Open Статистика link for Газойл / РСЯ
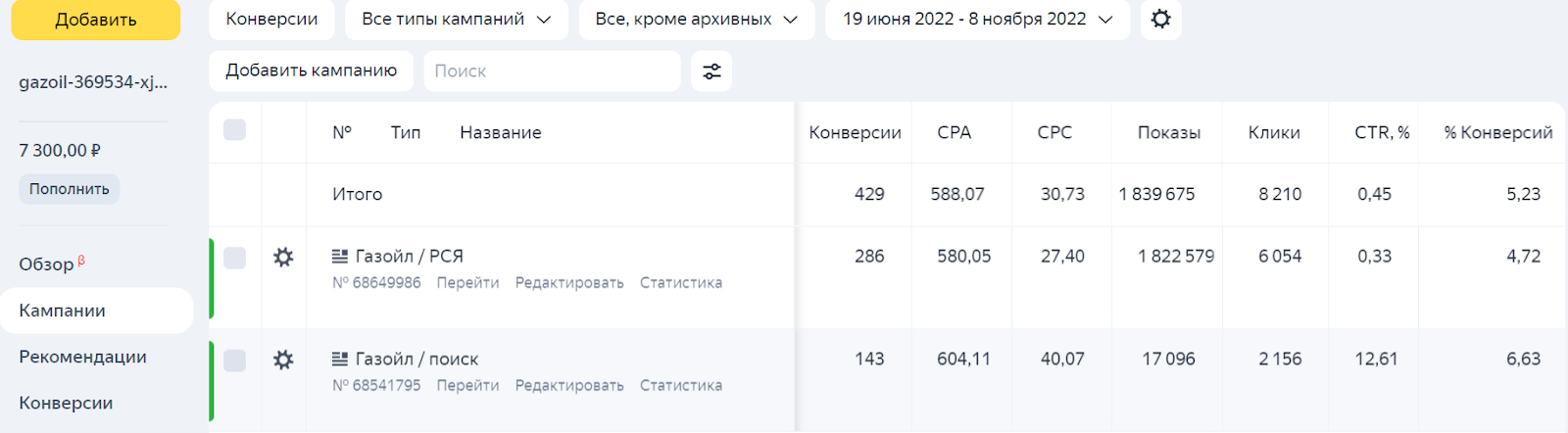The height and width of the screenshot is (433, 1568). click(x=680, y=283)
